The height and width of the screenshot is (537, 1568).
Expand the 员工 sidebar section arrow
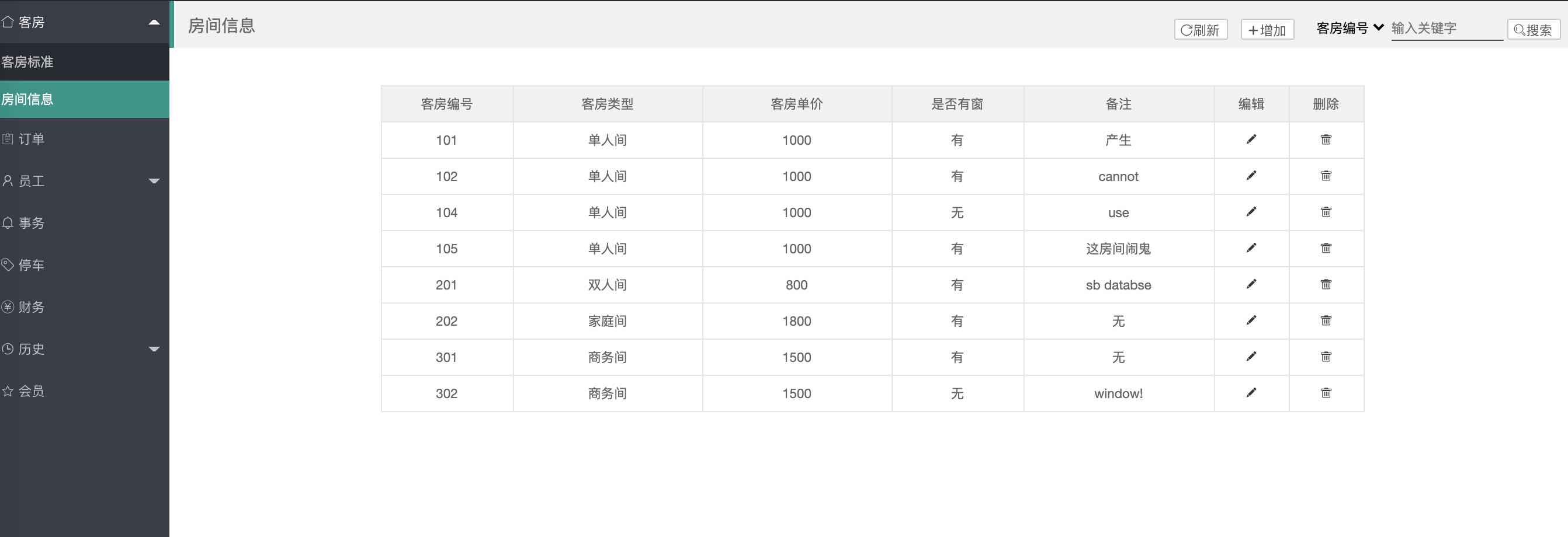point(154,180)
